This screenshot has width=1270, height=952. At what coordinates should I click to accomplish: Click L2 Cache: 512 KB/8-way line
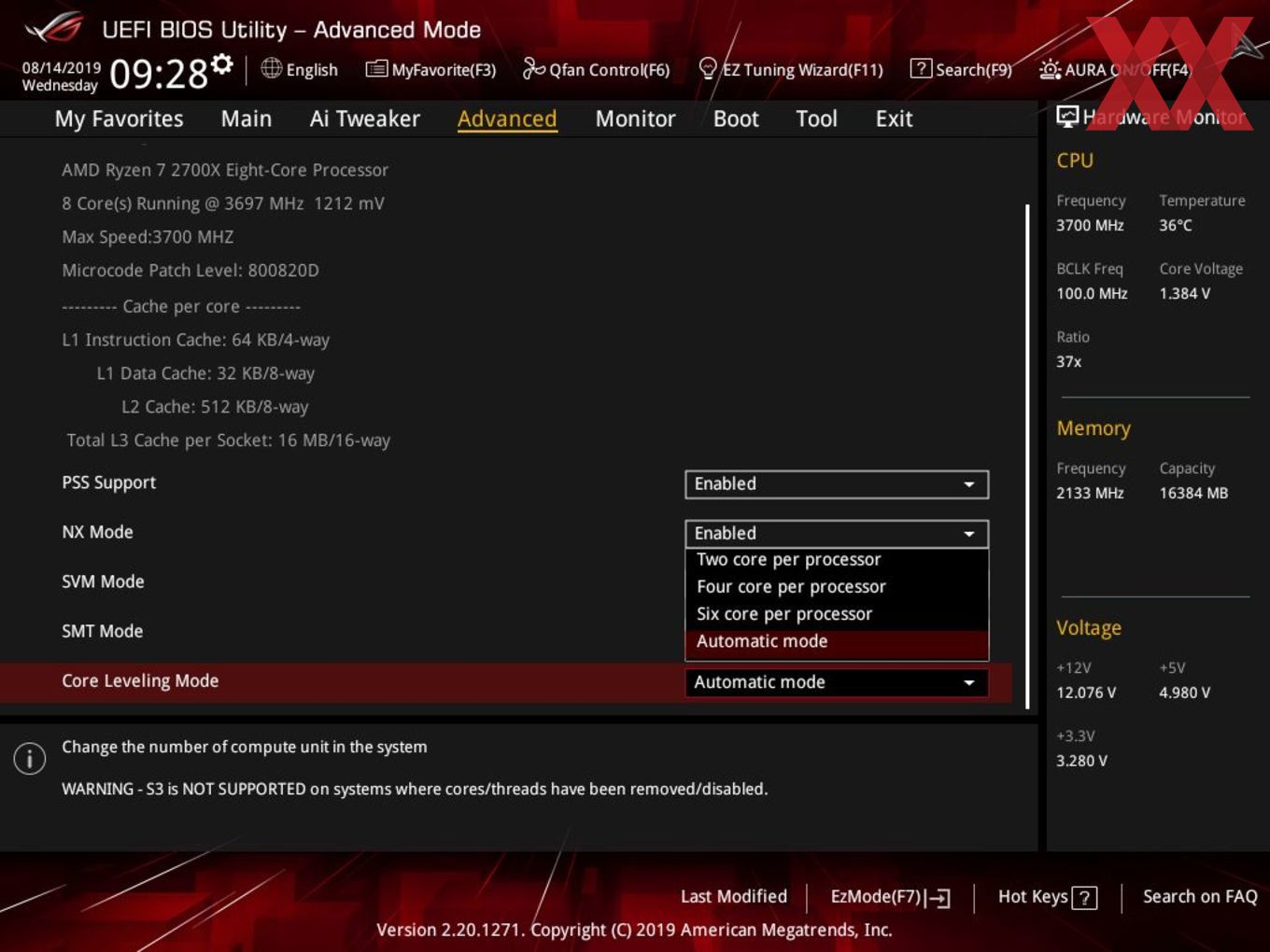pos(215,407)
